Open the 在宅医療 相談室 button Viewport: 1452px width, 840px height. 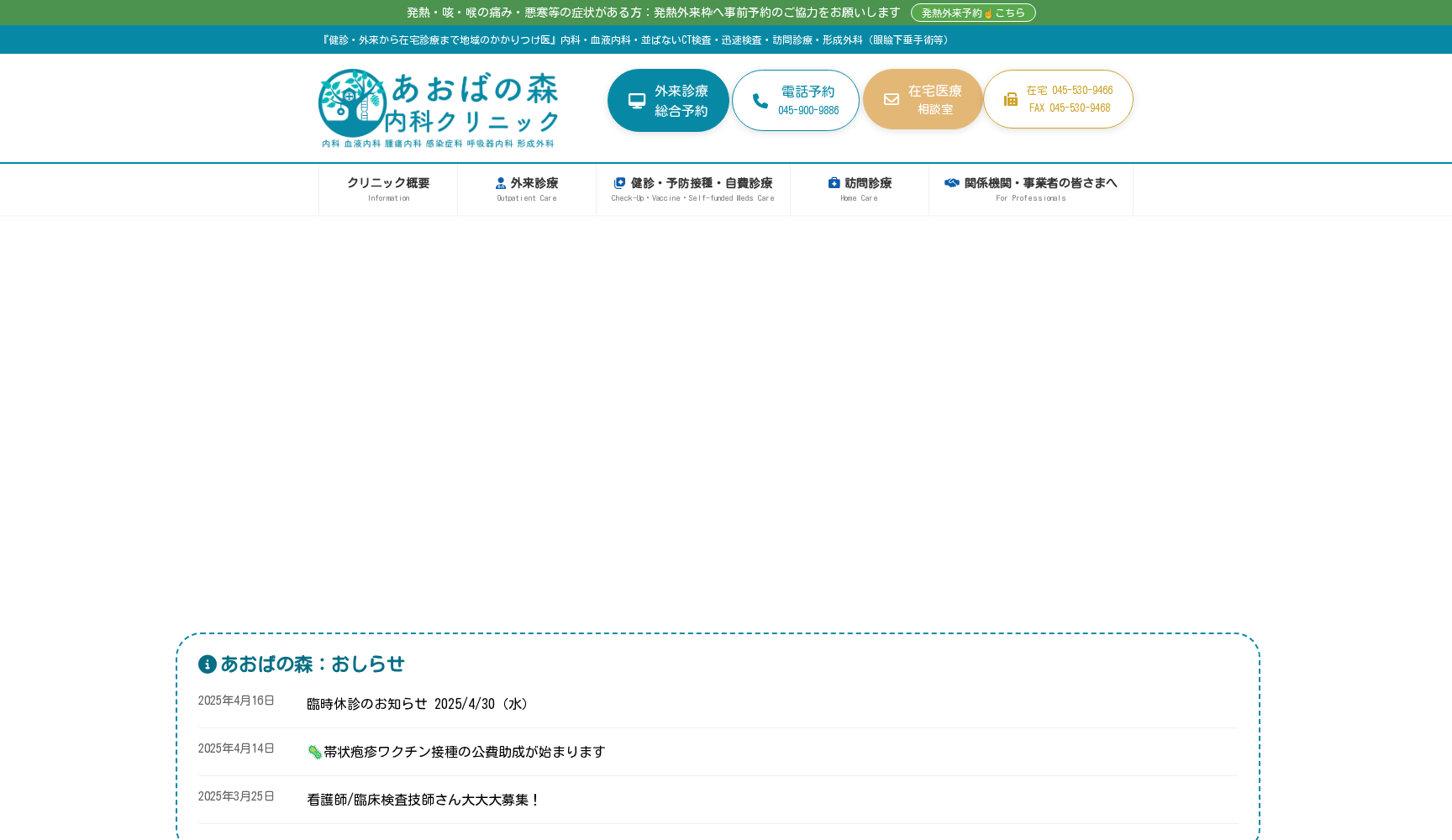(923, 99)
